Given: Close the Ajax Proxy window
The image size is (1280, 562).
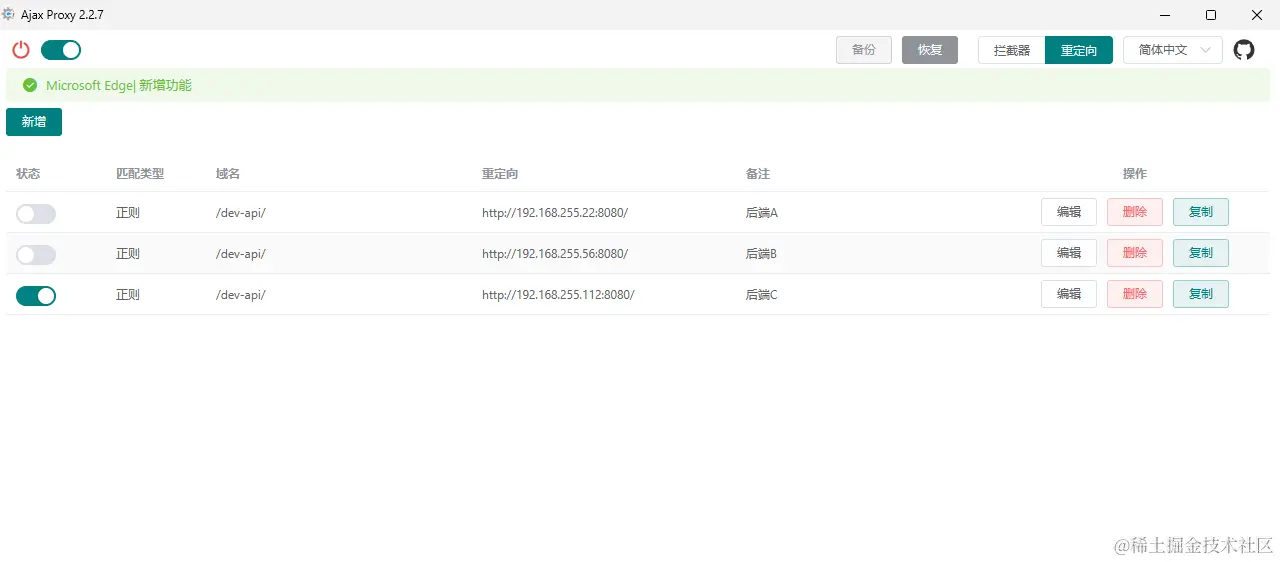Looking at the screenshot, I should point(1257,15).
